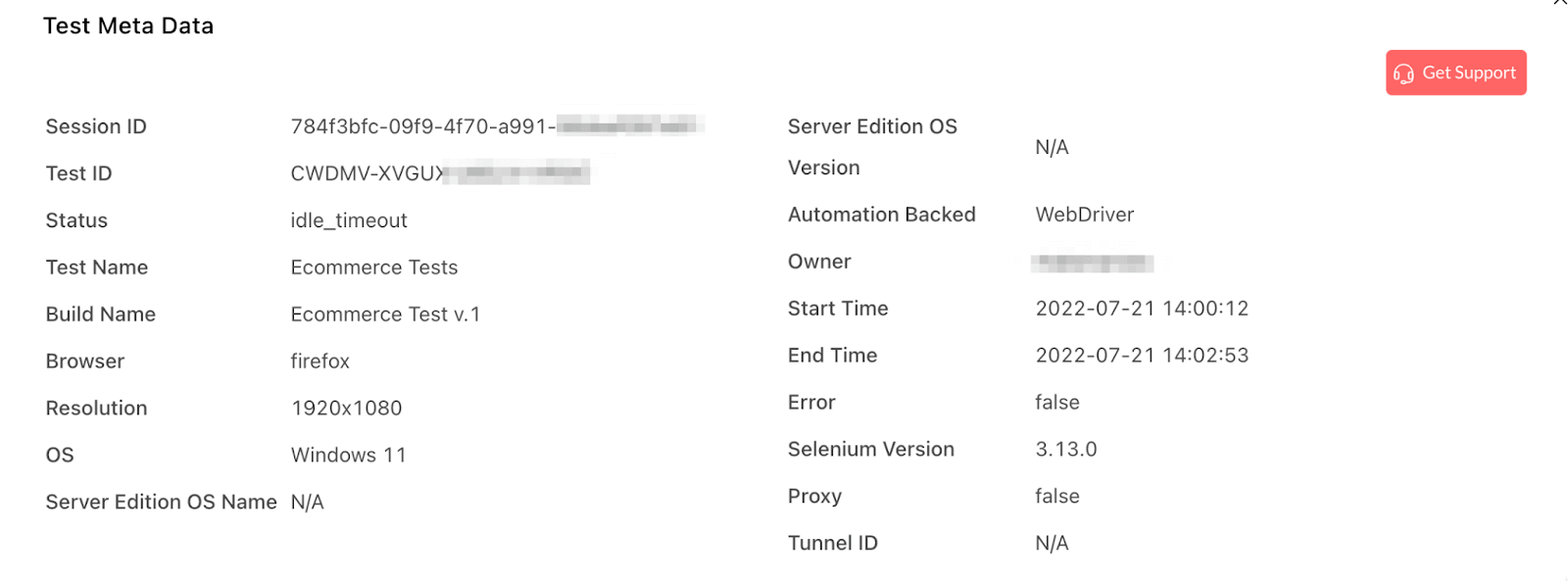
Task: Click the idle_timeout status value
Action: coord(349,220)
